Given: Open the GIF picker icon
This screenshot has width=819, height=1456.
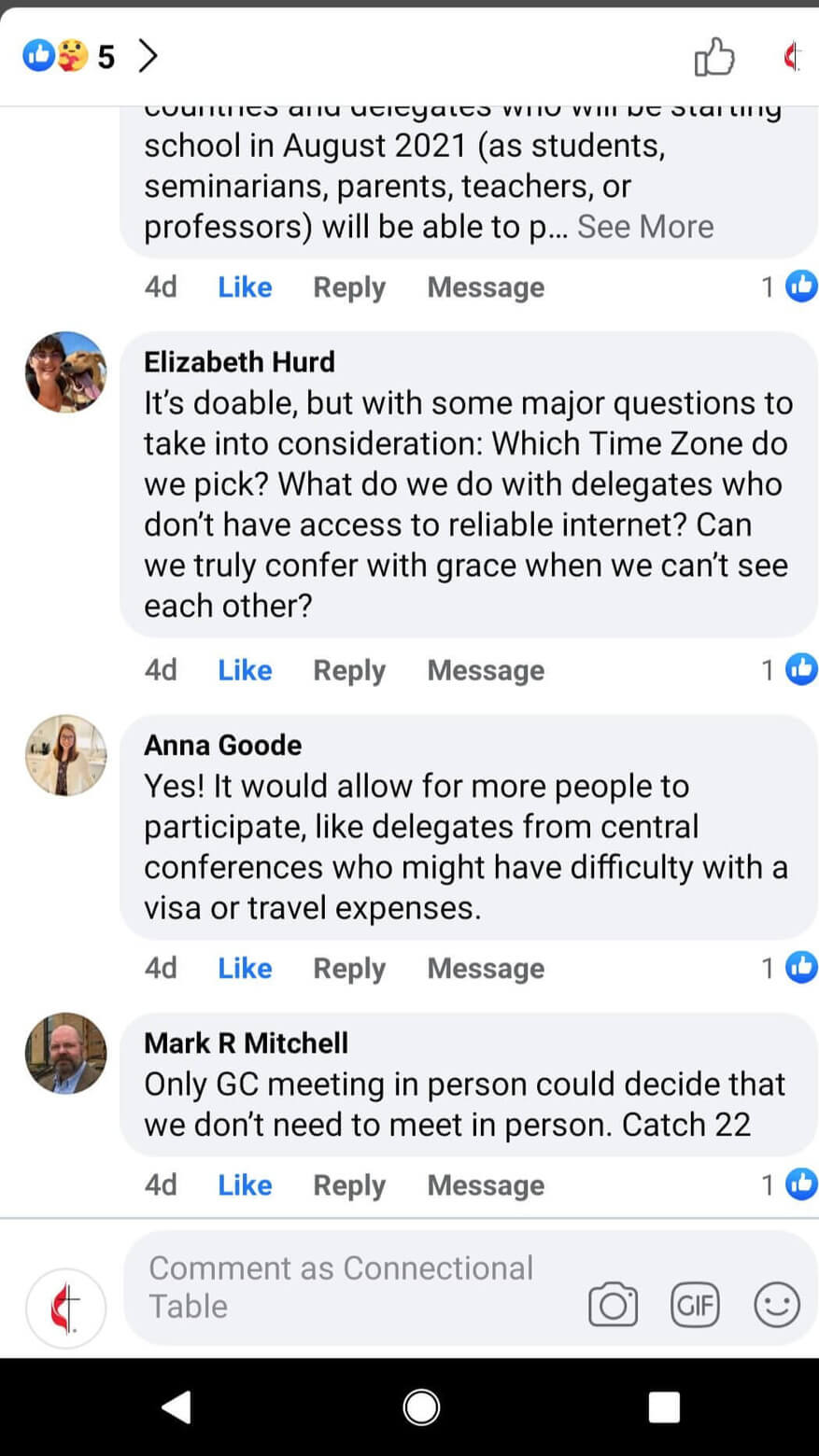Looking at the screenshot, I should click(696, 1306).
